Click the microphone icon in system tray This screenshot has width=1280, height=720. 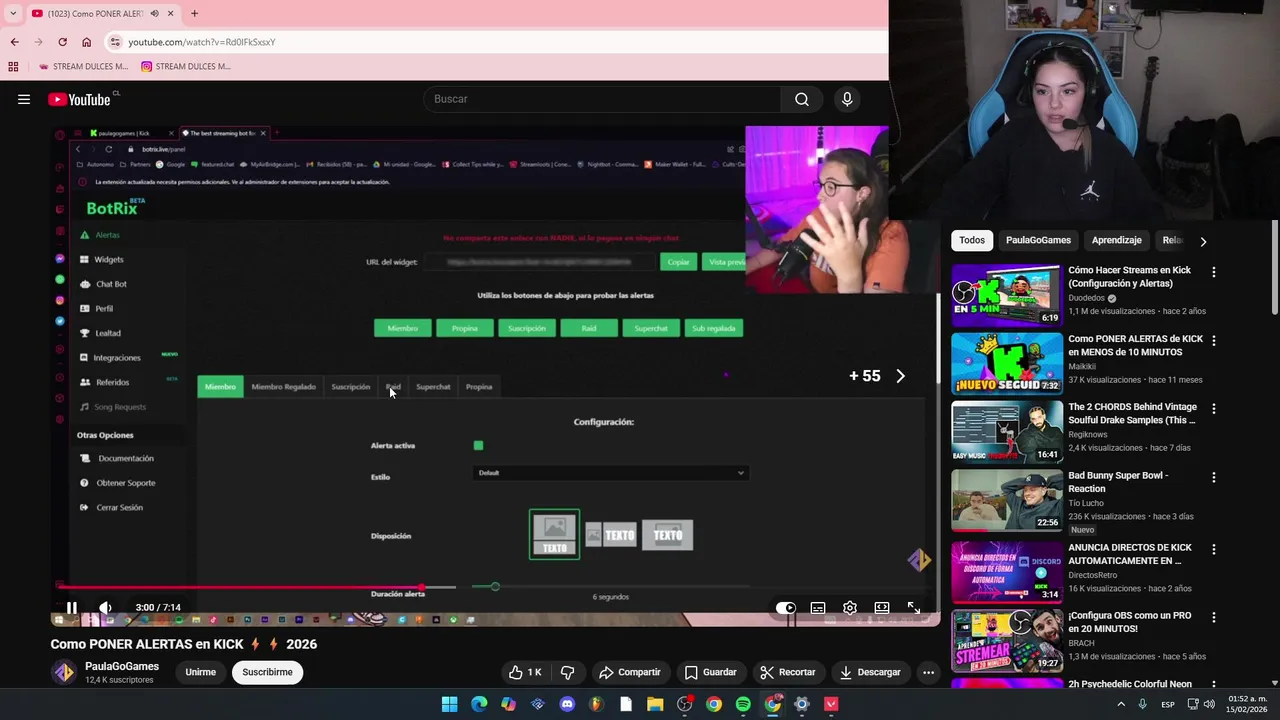click(1142, 704)
